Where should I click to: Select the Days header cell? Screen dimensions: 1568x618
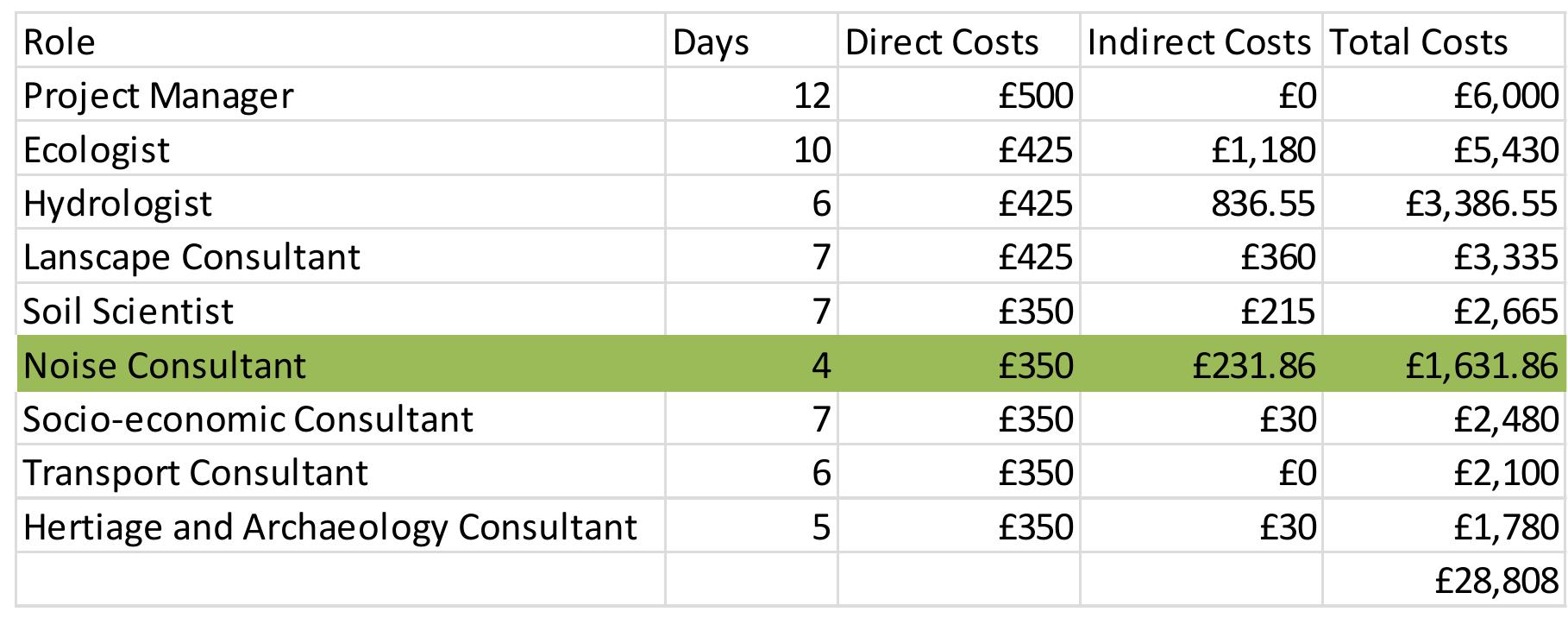coord(750,42)
